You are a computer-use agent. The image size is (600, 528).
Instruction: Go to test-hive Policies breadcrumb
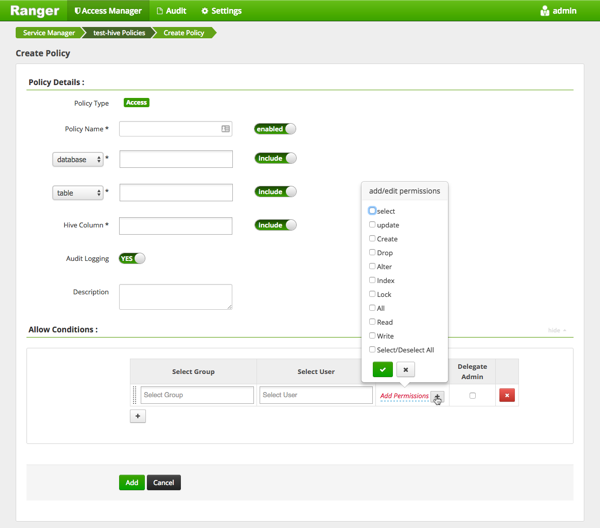click(x=119, y=33)
